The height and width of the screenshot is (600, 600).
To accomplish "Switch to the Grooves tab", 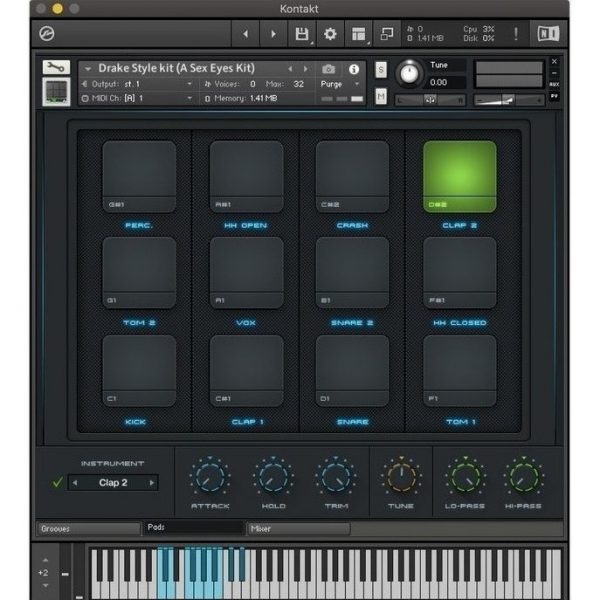I will 89,529.
